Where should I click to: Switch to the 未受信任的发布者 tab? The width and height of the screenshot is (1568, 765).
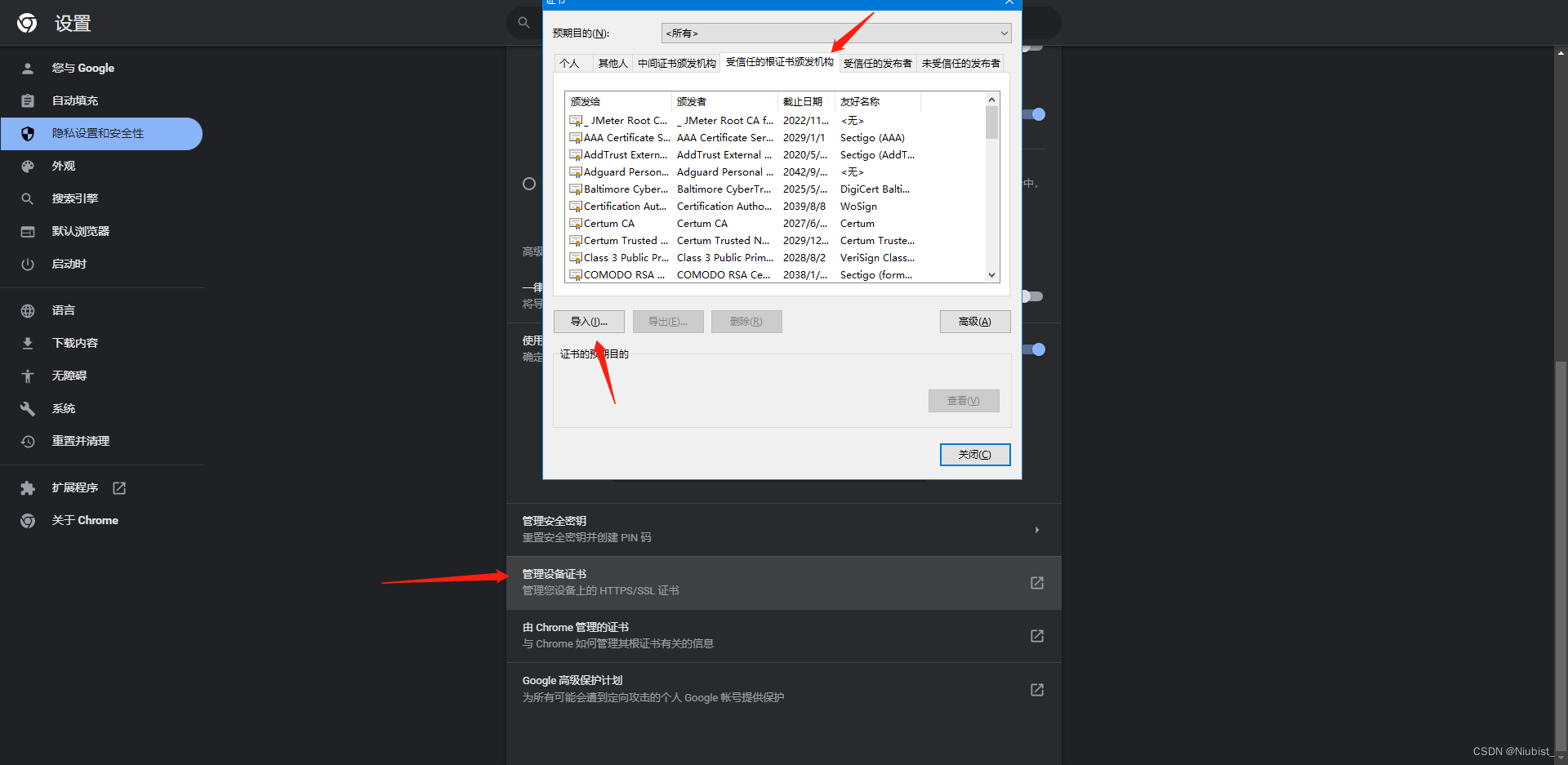(960, 64)
